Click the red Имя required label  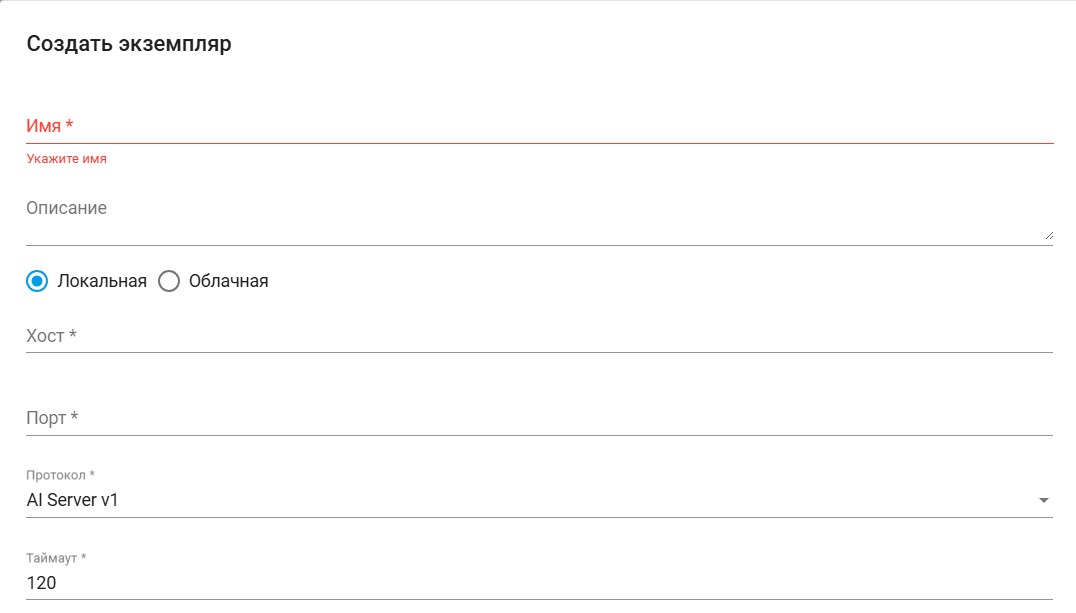coord(50,126)
